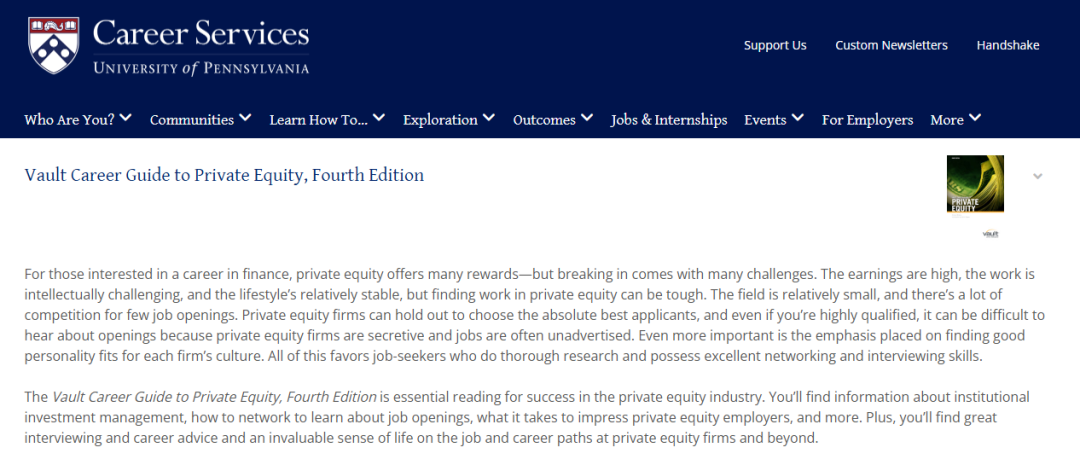
Task: Go to Jobs & Internships
Action: tap(669, 120)
